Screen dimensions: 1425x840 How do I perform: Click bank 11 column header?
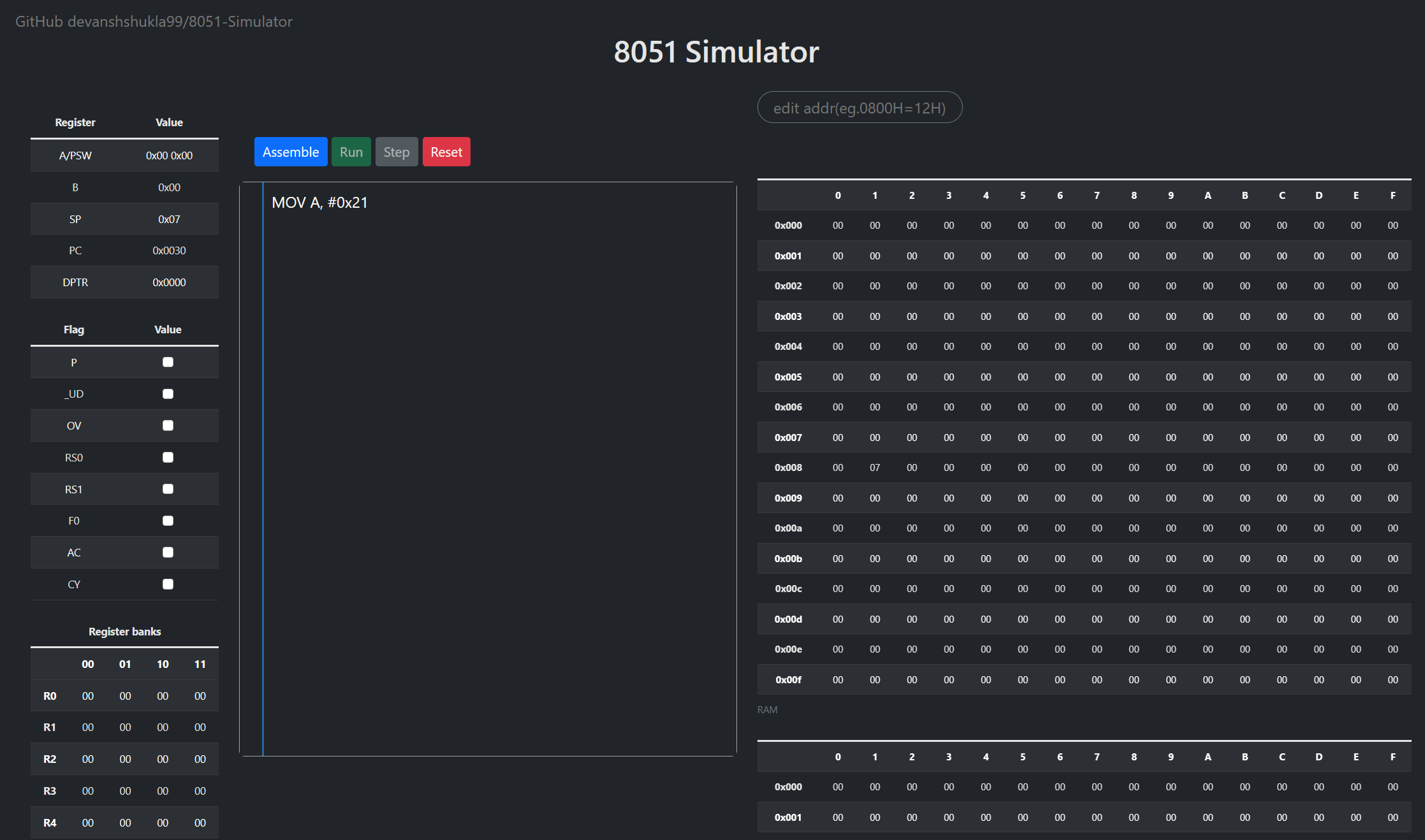pos(200,664)
